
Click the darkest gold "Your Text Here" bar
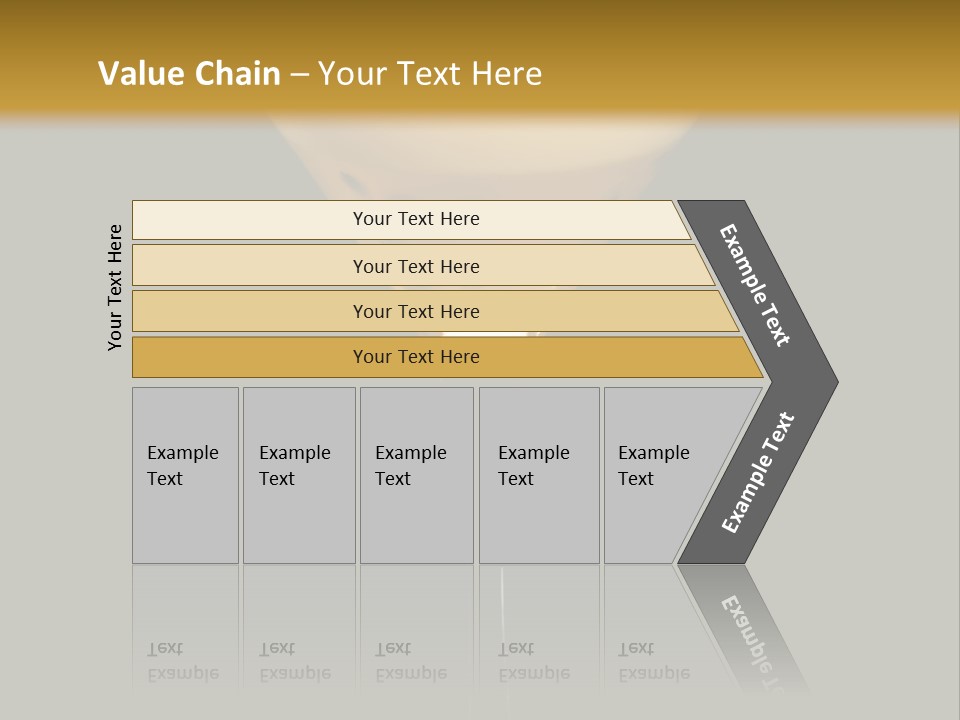(x=416, y=357)
